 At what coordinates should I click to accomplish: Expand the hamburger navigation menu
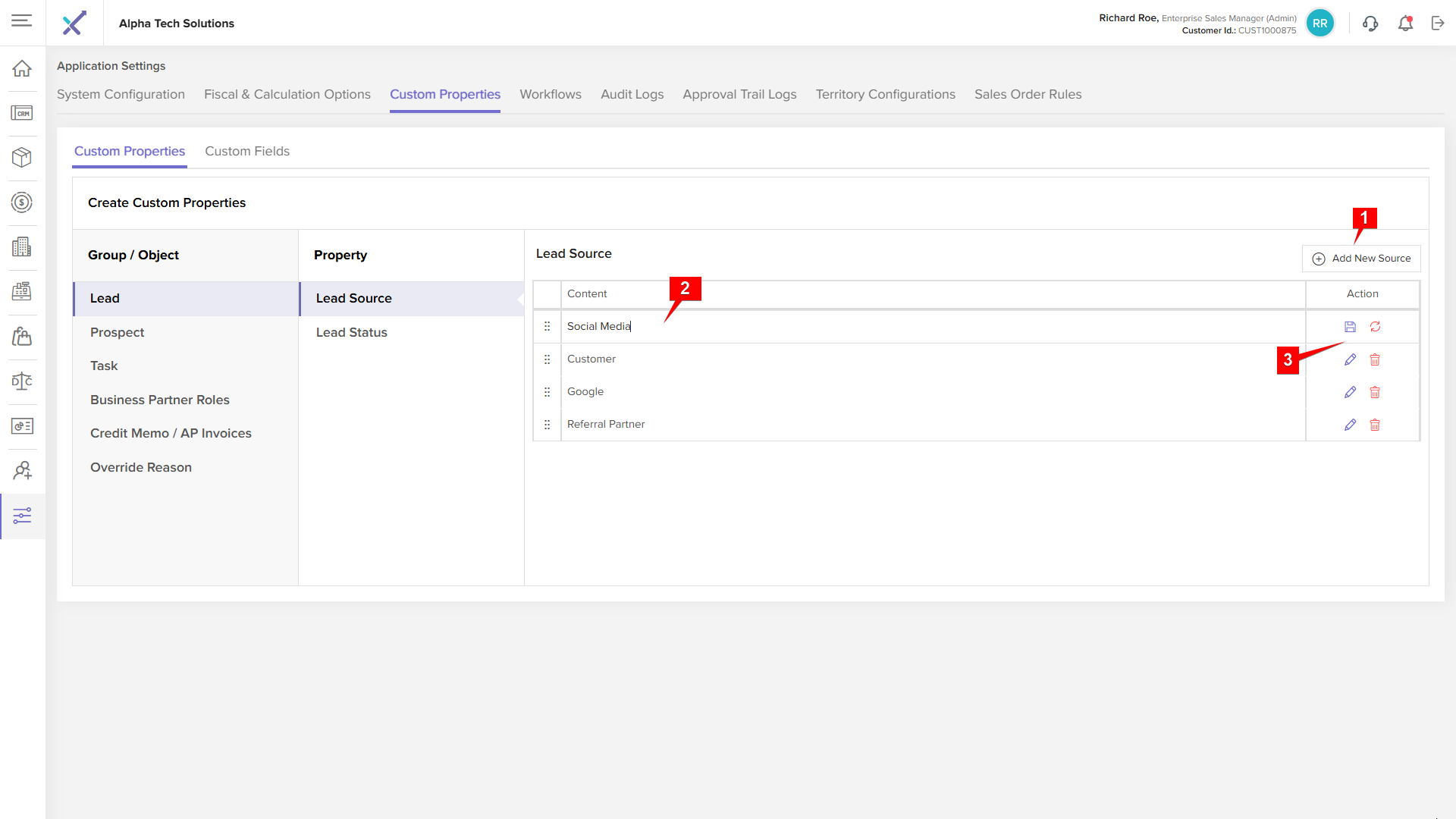pyautogui.click(x=22, y=20)
